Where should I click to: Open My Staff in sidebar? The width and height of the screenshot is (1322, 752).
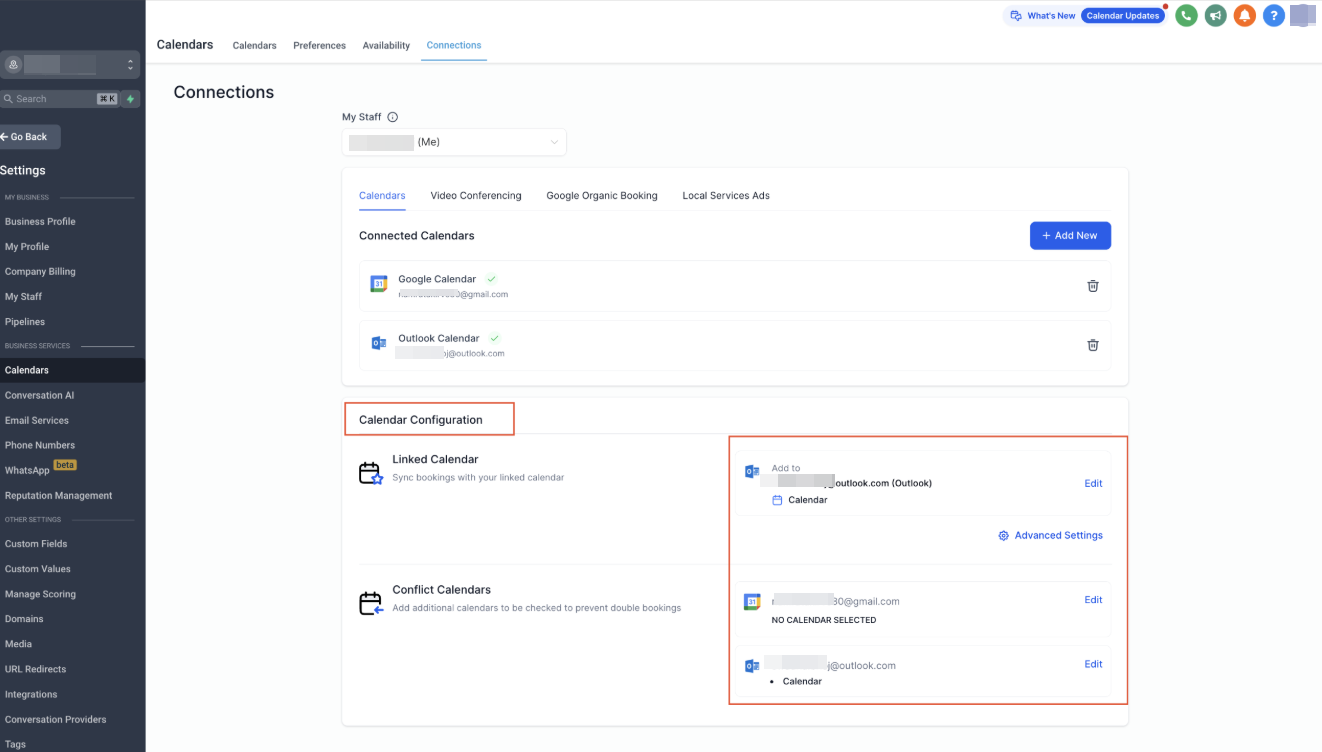23,297
